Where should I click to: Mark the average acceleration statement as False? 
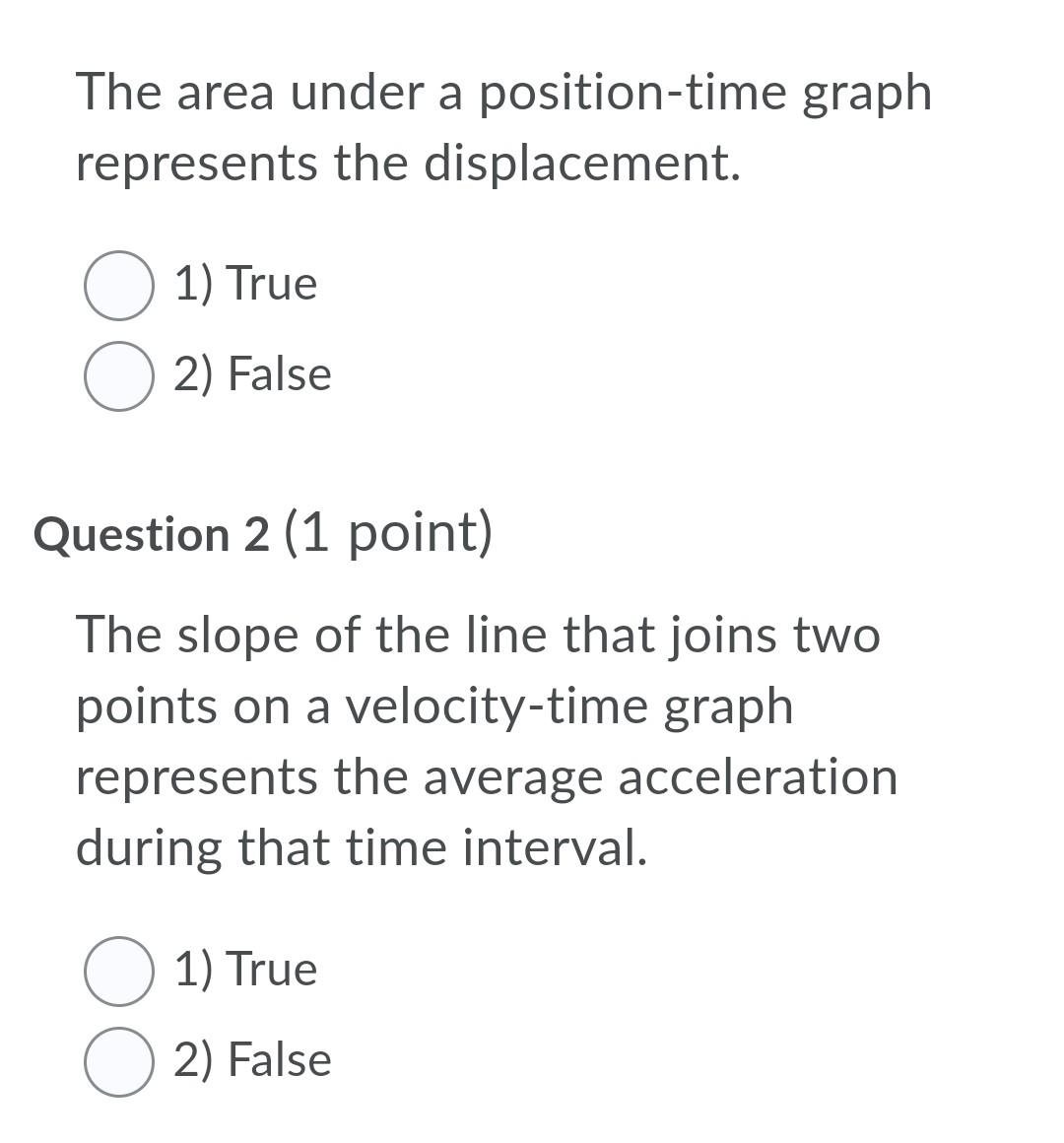tap(118, 1061)
